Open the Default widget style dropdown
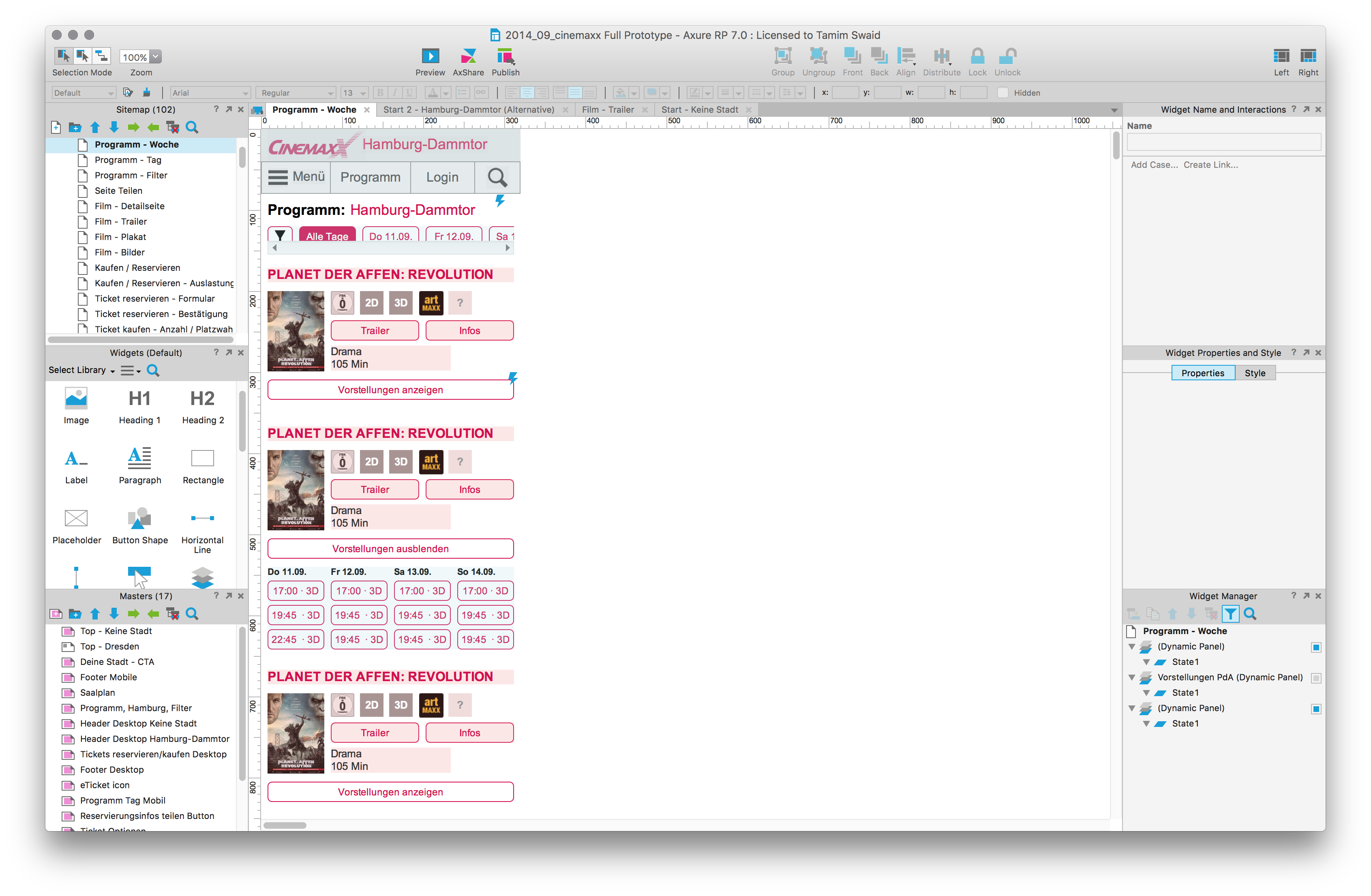Screen dimensions: 1371x896 click(84, 93)
